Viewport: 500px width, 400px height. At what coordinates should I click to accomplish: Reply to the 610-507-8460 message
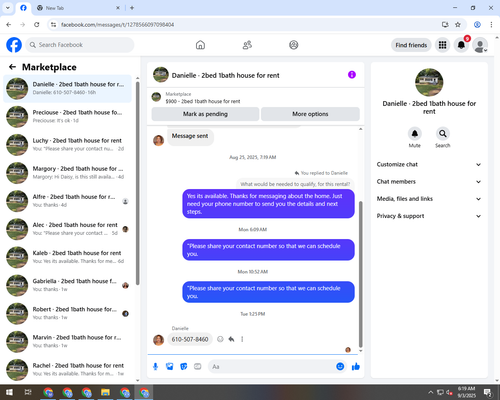click(231, 339)
